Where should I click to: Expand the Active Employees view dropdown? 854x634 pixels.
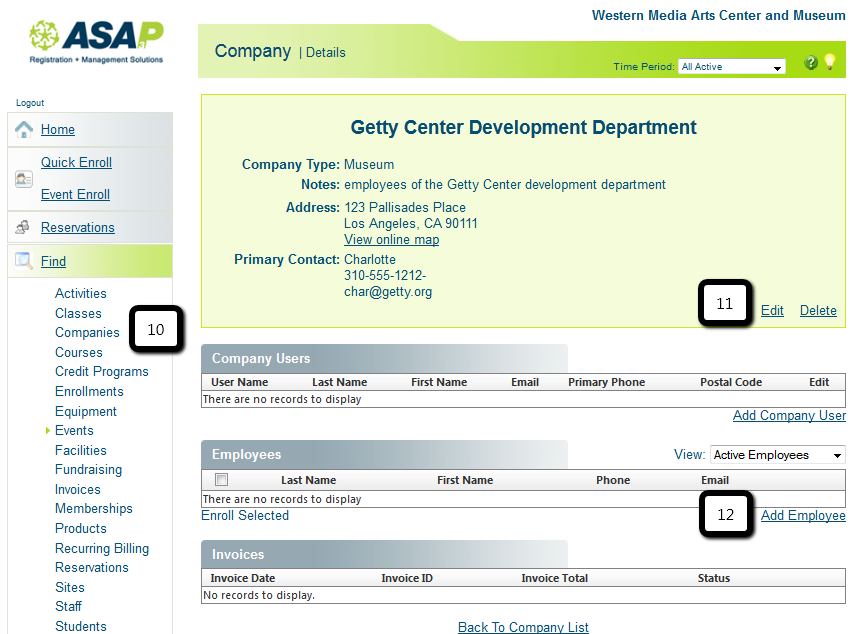[x=777, y=455]
